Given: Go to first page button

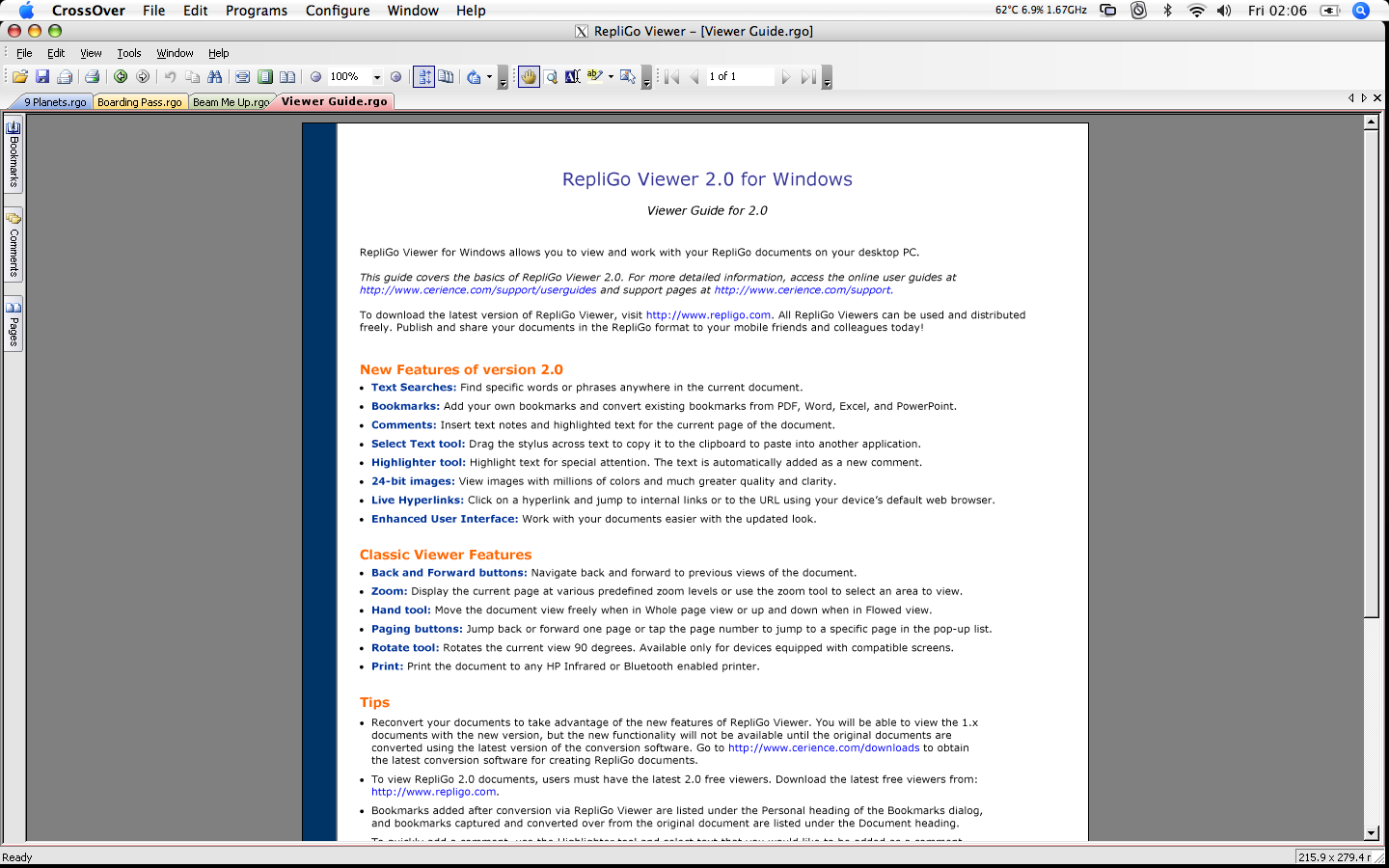Looking at the screenshot, I should (x=672, y=76).
